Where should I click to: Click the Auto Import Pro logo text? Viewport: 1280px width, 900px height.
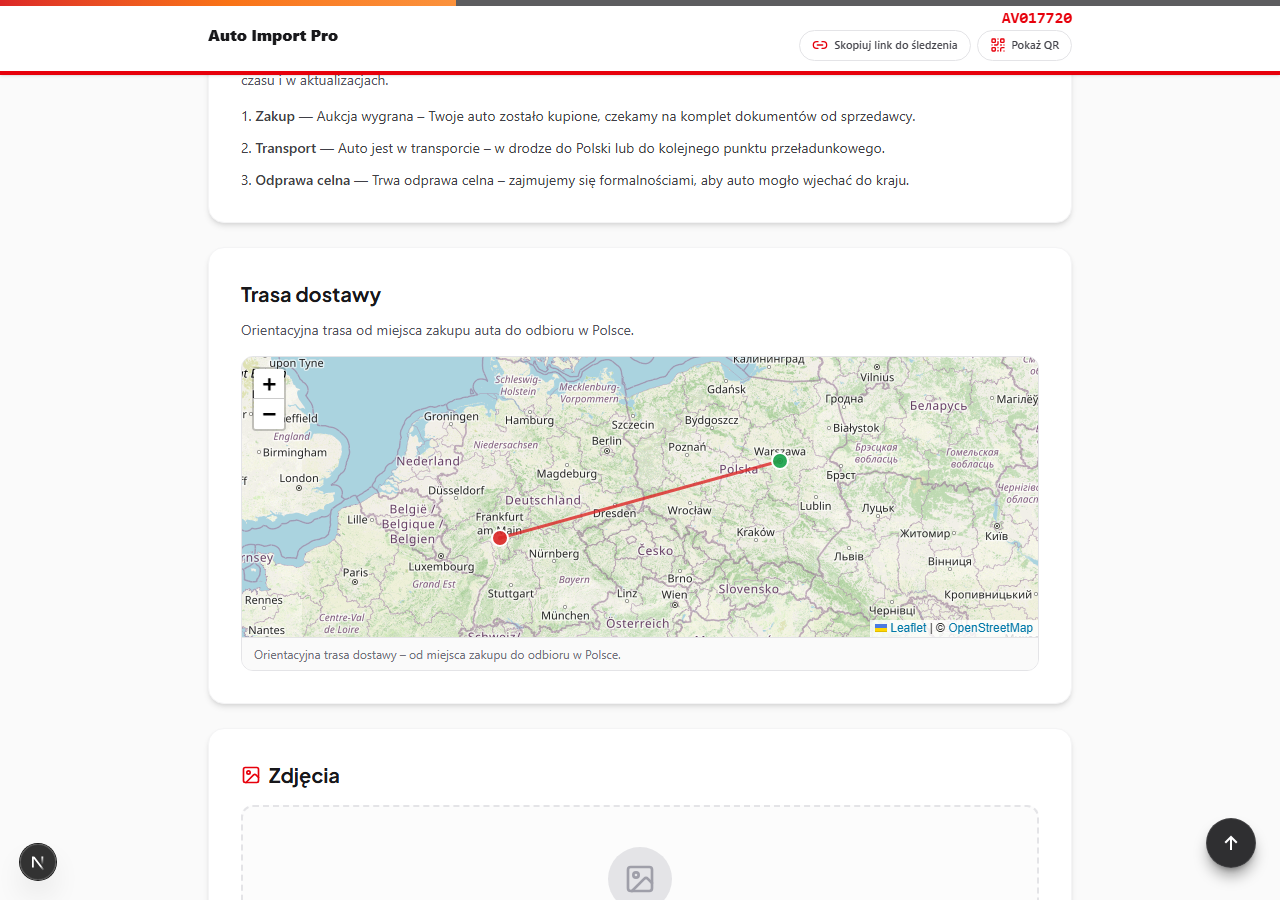pyautogui.click(x=273, y=36)
